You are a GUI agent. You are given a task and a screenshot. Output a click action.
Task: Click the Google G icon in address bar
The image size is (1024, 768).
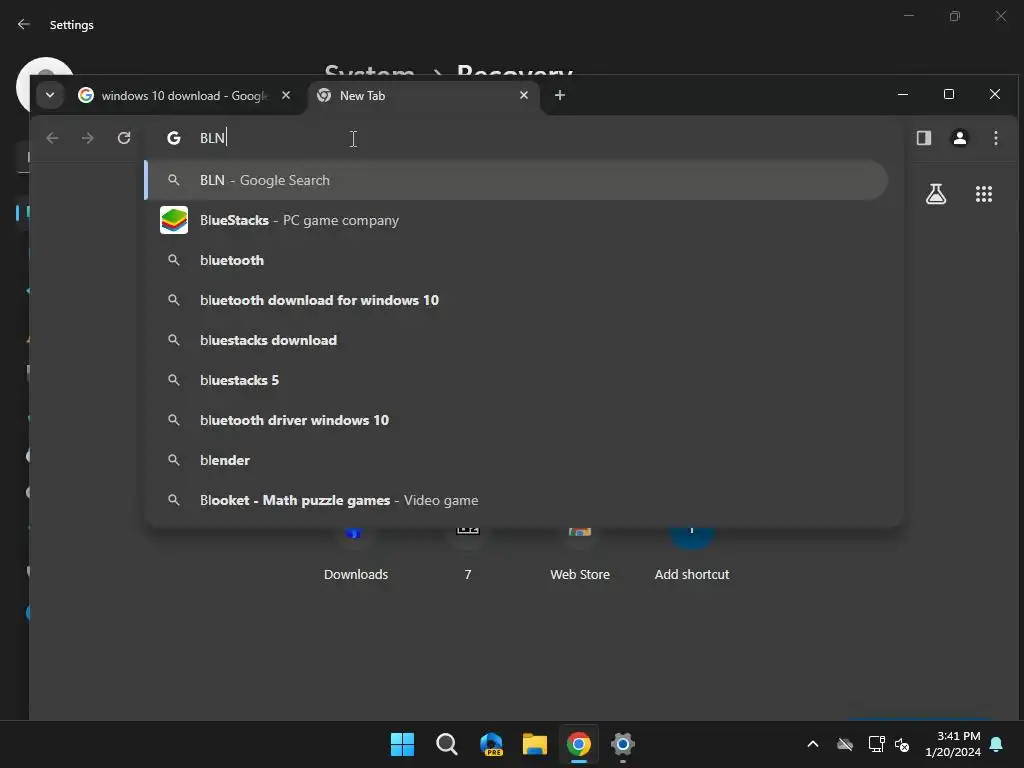tap(174, 138)
